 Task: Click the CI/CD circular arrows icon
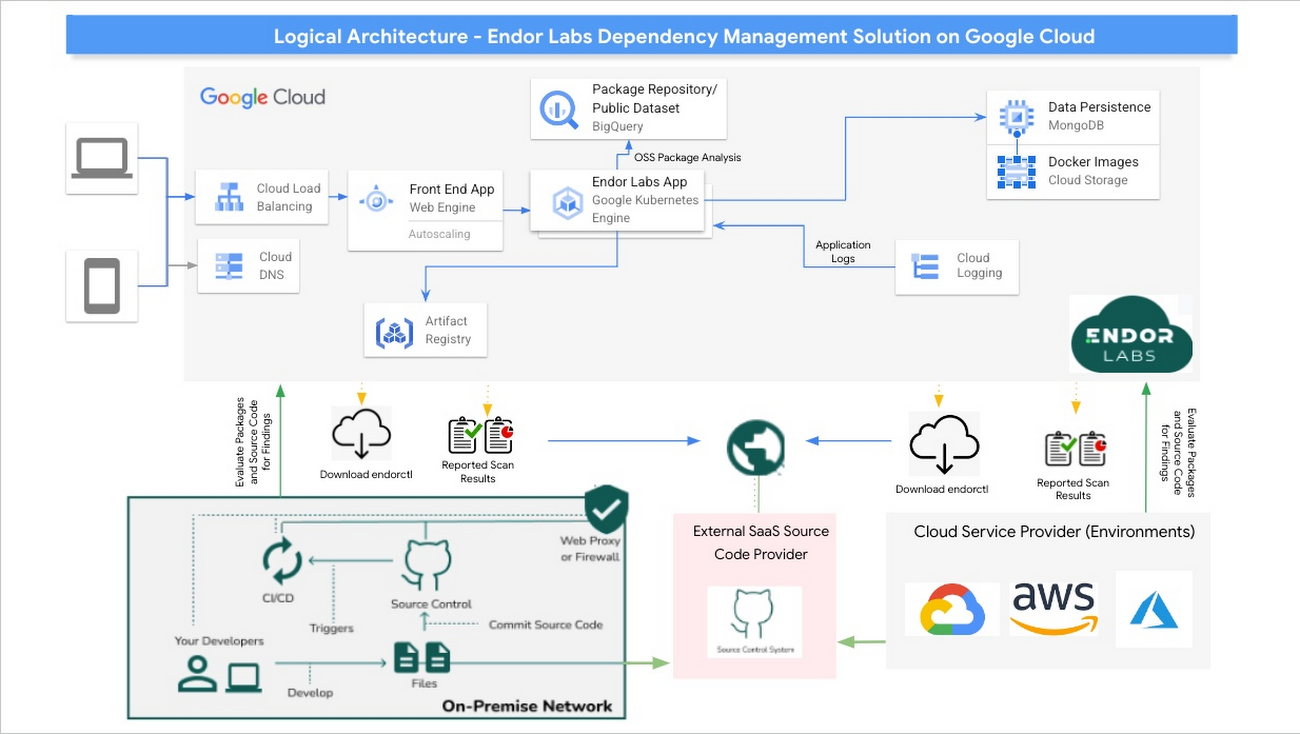click(x=282, y=561)
